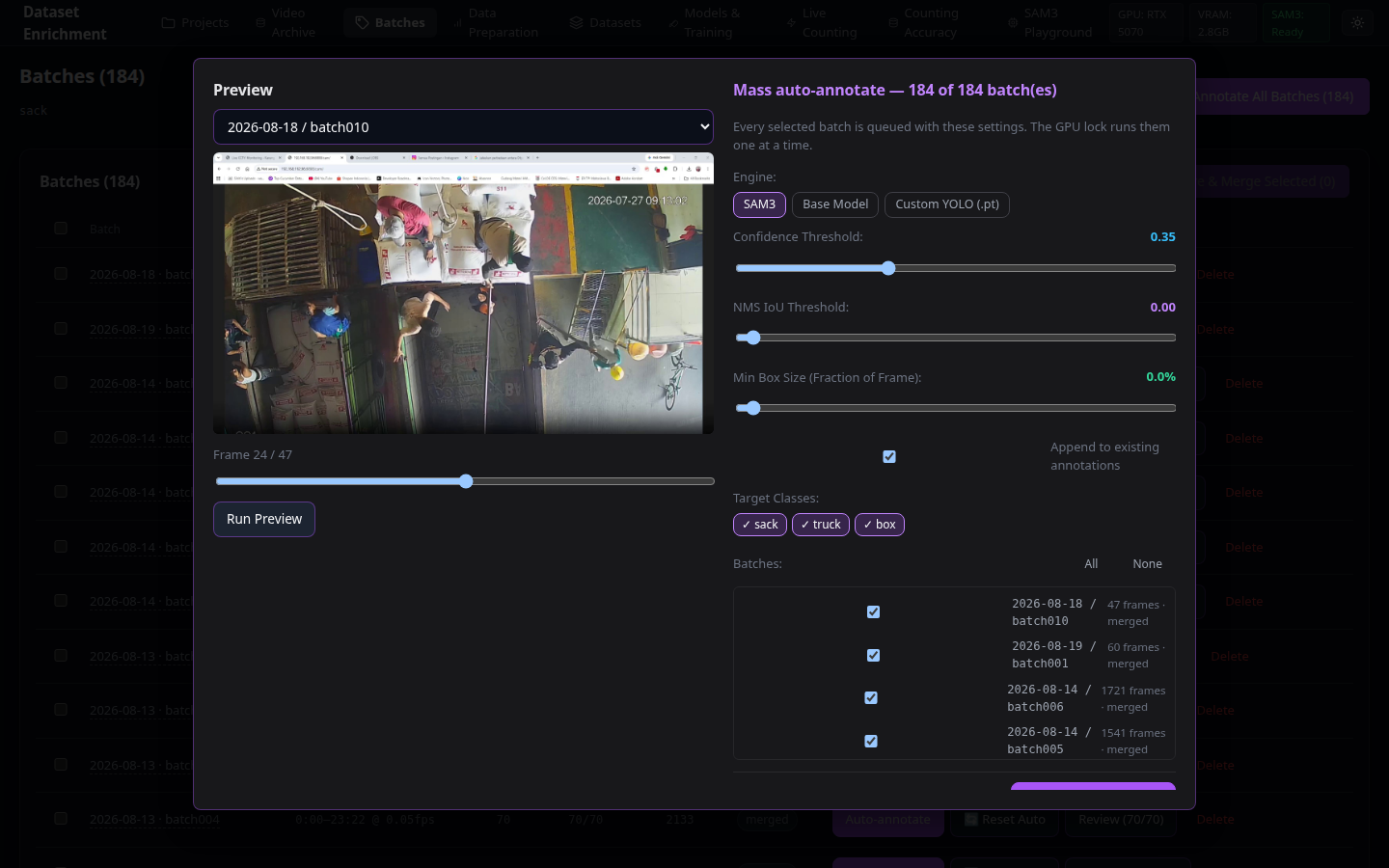Click the Counting Accuracy icon
The image size is (1389, 868).
click(x=893, y=22)
